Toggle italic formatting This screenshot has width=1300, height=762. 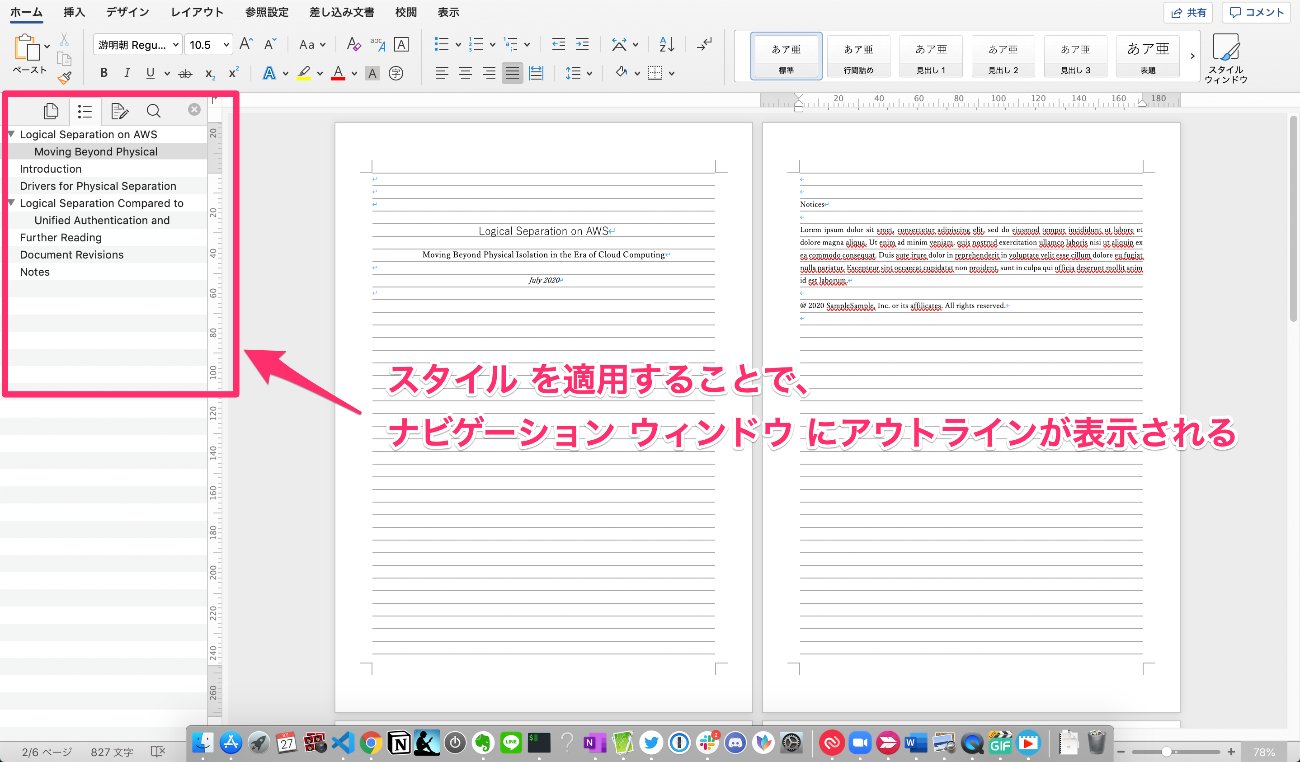coord(127,73)
